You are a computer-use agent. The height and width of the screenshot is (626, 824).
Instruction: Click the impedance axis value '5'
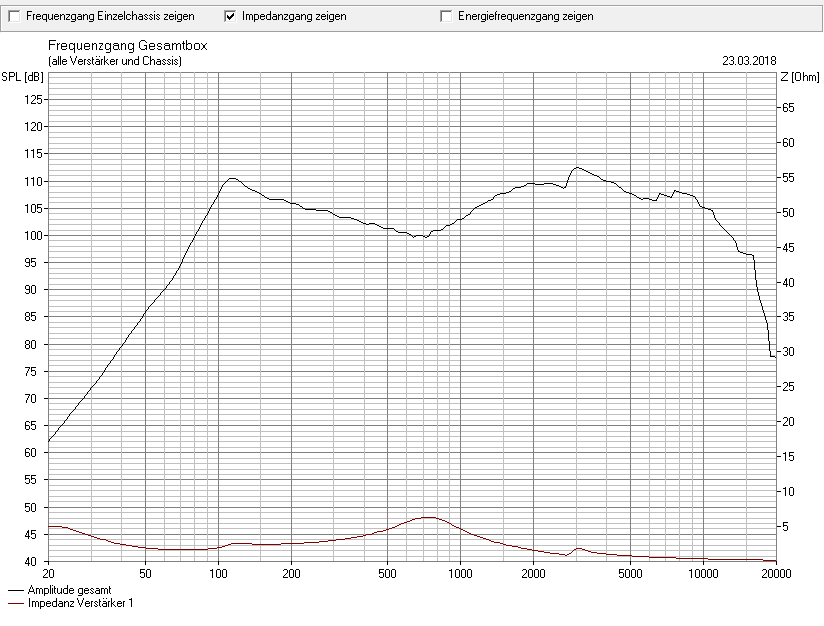click(786, 527)
